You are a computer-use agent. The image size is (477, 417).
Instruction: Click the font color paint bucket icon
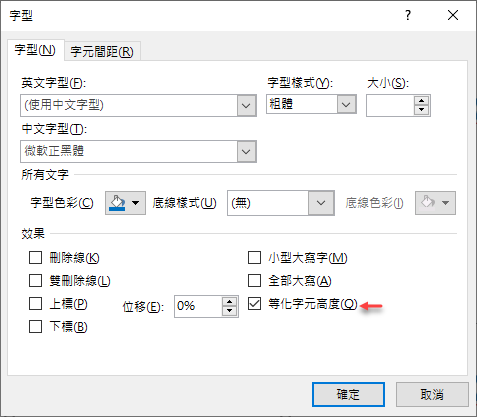click(117, 203)
